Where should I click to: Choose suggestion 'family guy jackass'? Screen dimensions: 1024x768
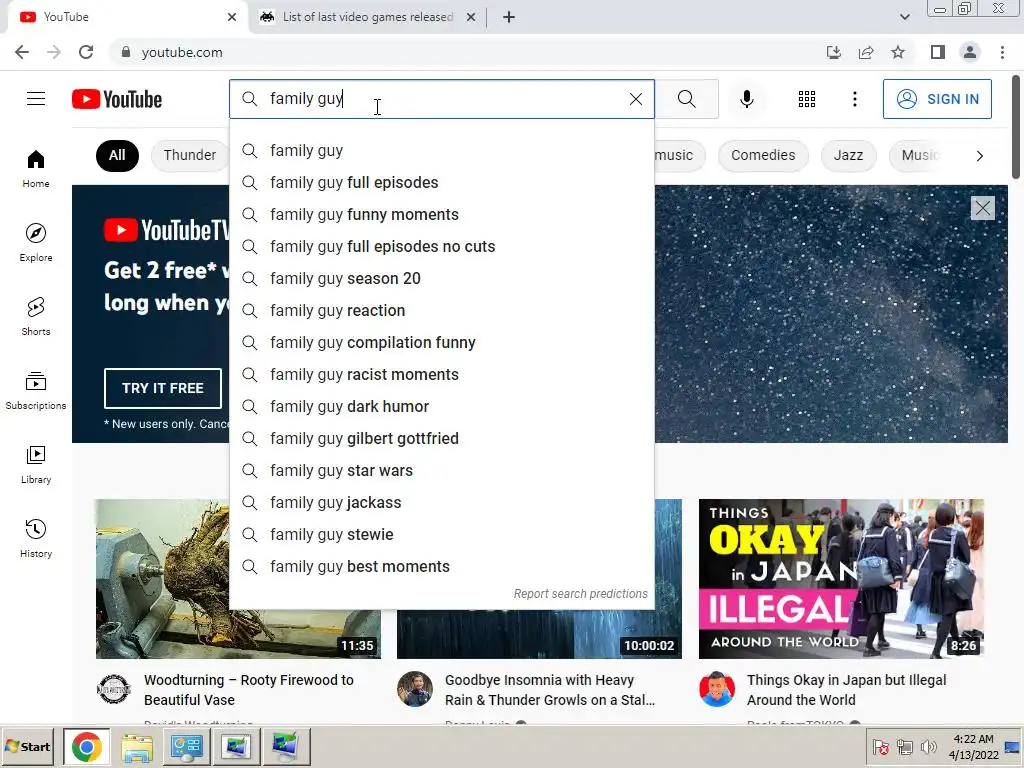click(x=441, y=502)
